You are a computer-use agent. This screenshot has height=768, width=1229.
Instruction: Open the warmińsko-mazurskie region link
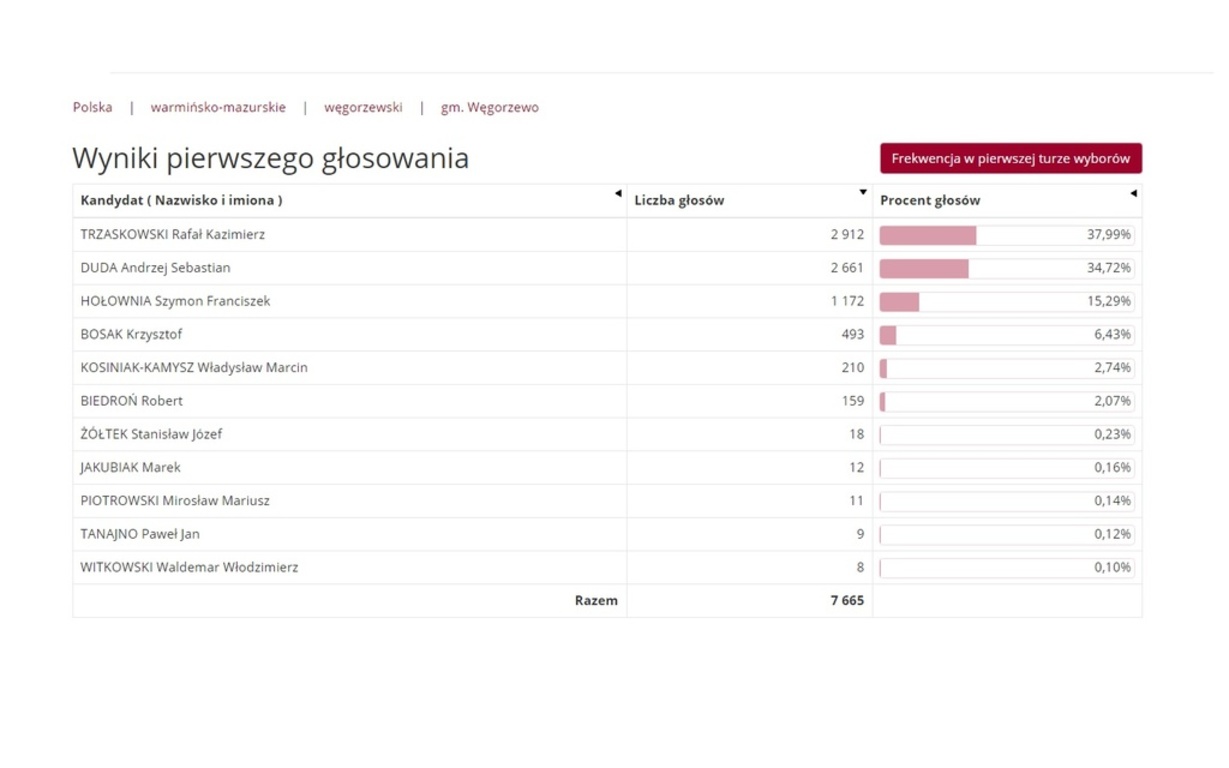click(x=217, y=107)
